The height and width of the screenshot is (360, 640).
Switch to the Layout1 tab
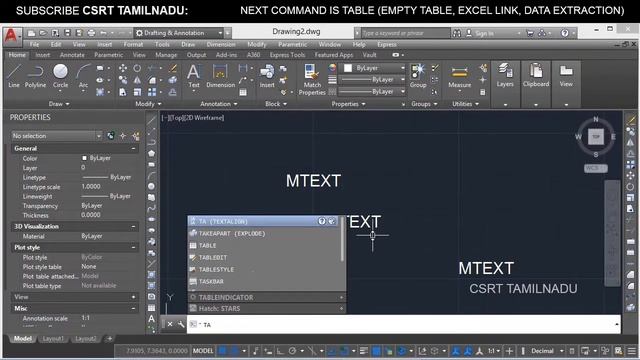pyautogui.click(x=53, y=339)
